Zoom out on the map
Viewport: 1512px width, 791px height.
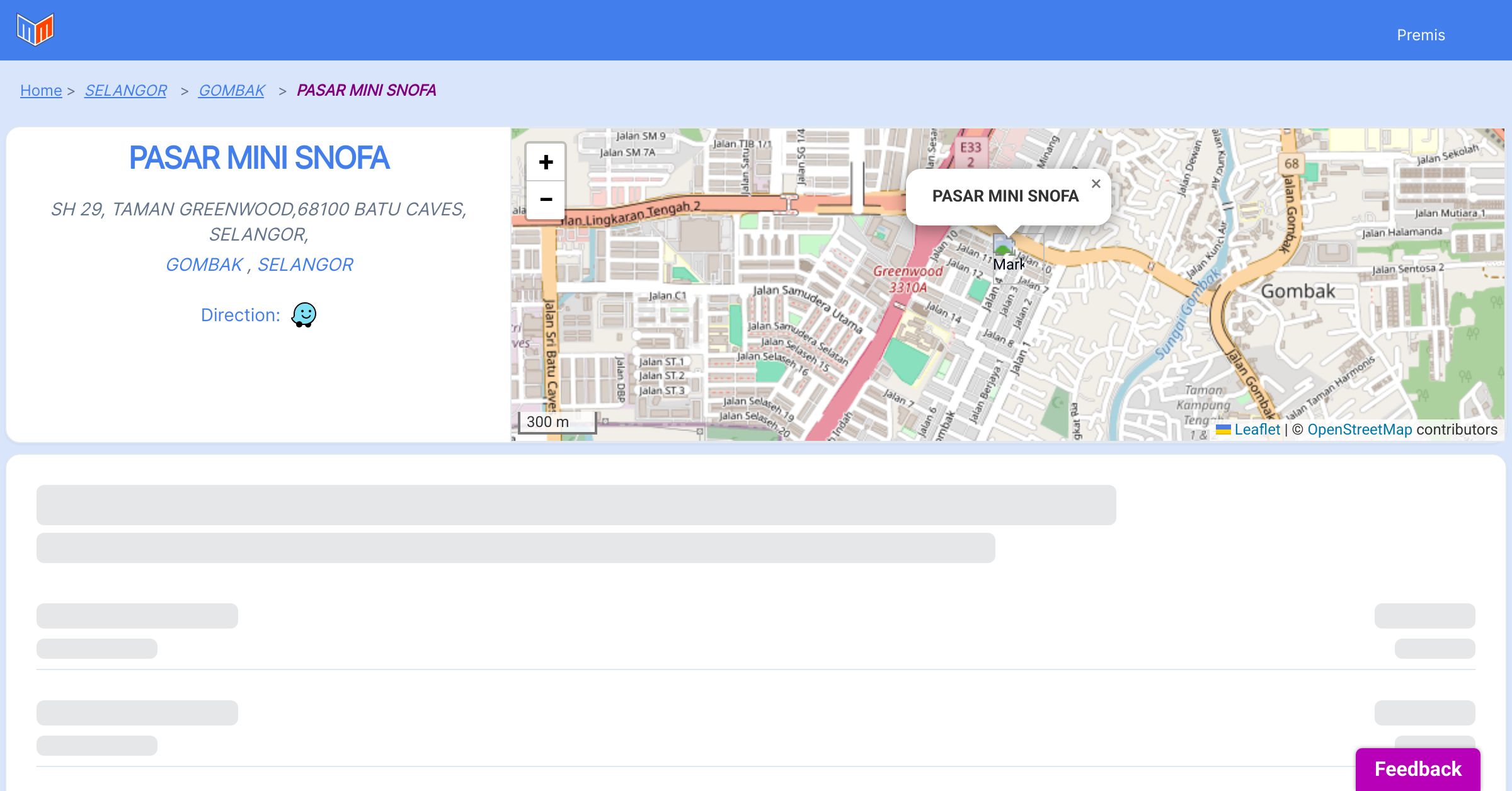546,200
